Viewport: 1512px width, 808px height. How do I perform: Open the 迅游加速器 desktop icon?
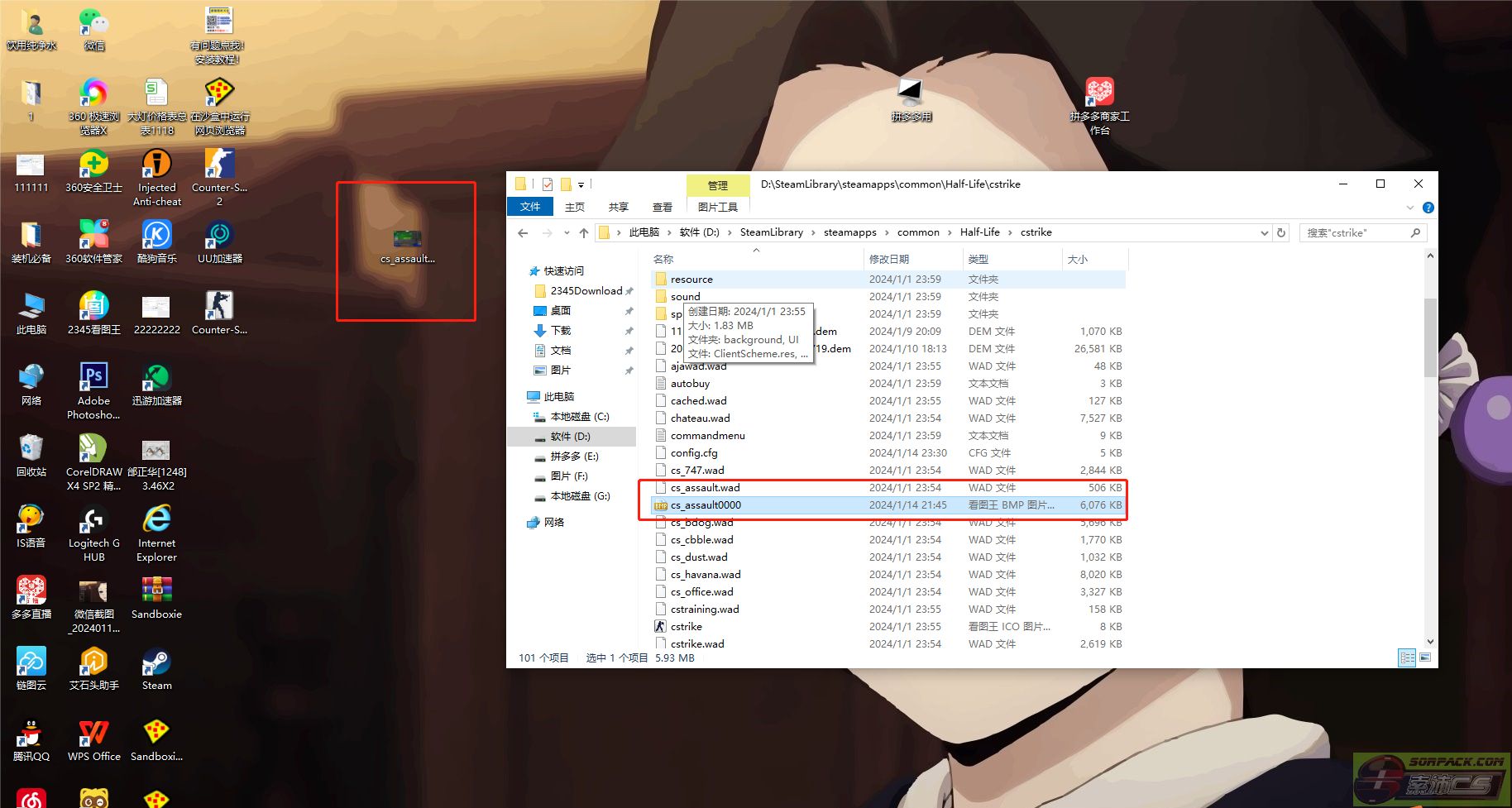click(156, 385)
